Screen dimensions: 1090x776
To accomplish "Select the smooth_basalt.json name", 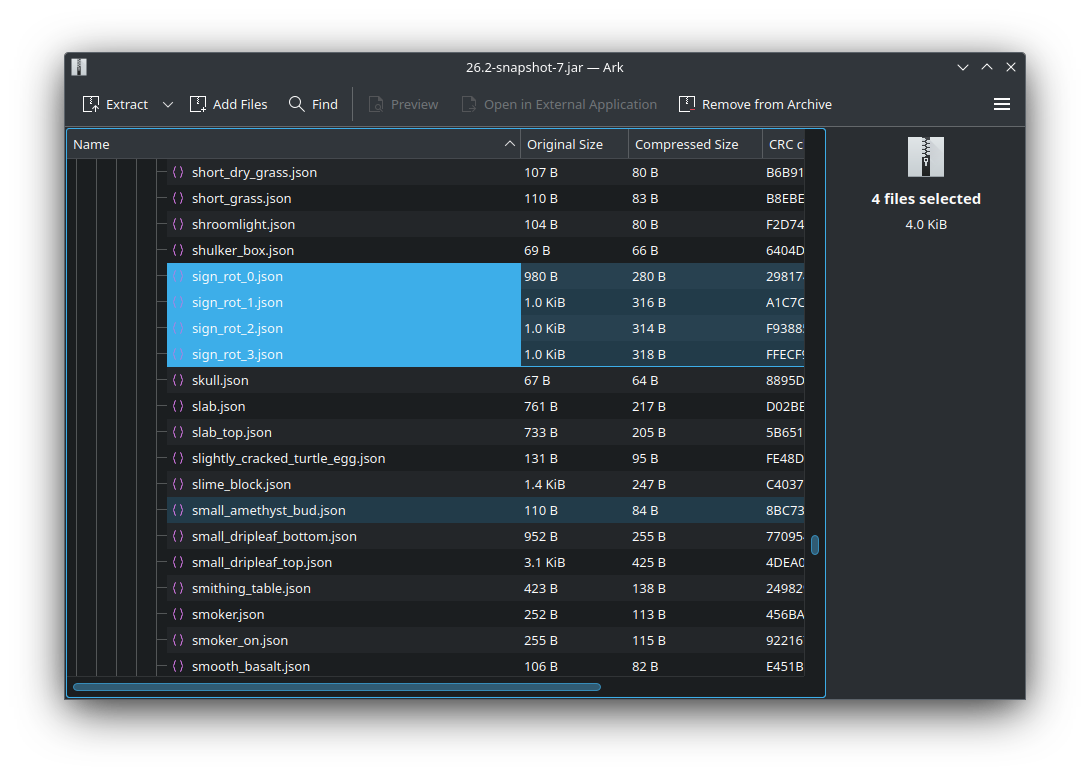I will [x=251, y=665].
